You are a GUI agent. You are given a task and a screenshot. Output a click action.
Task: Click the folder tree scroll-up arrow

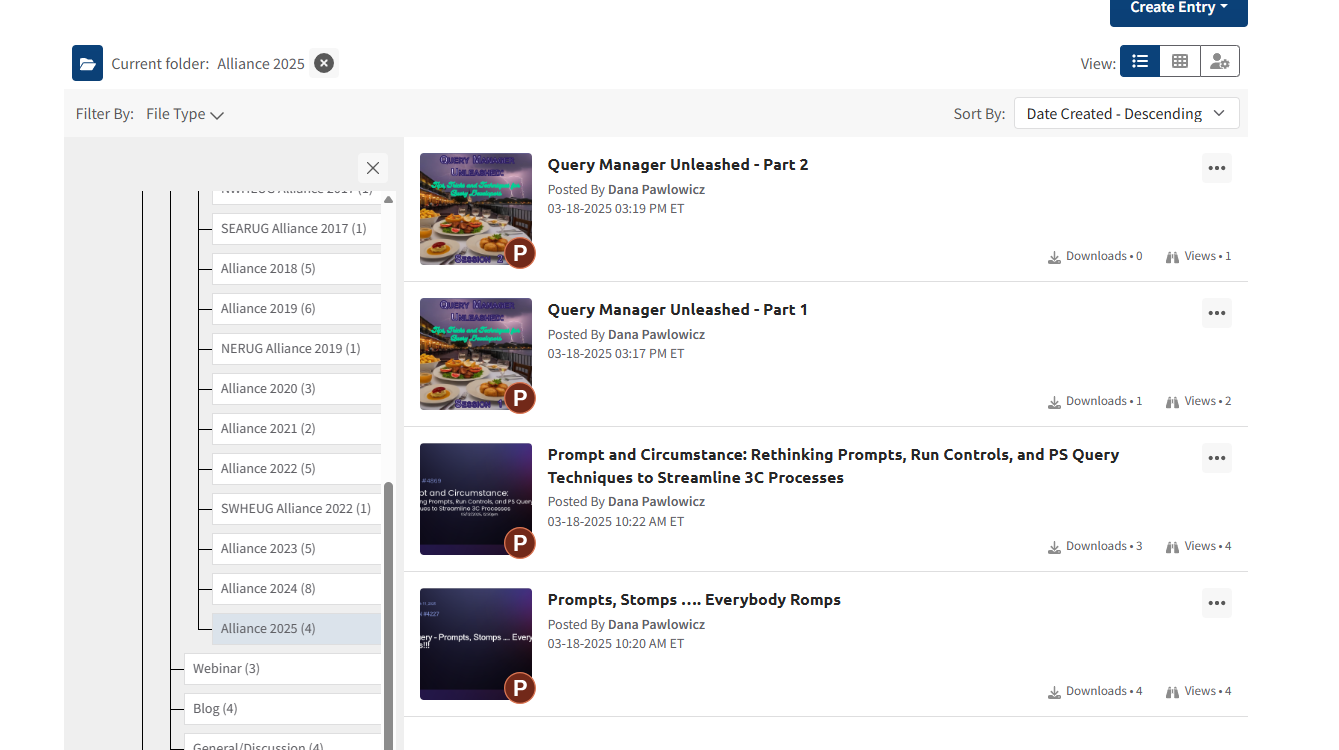point(389,199)
